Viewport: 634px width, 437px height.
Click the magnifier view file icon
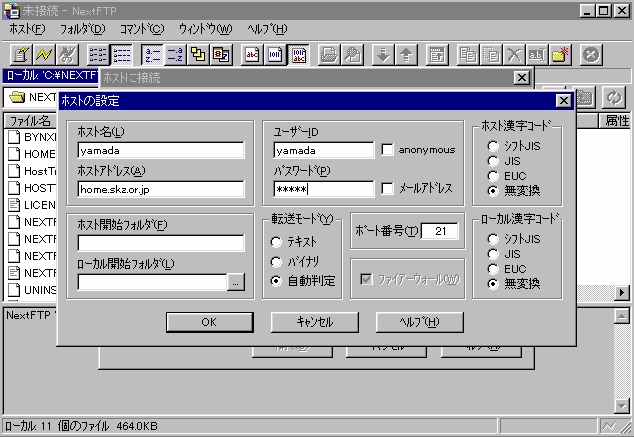click(352, 54)
